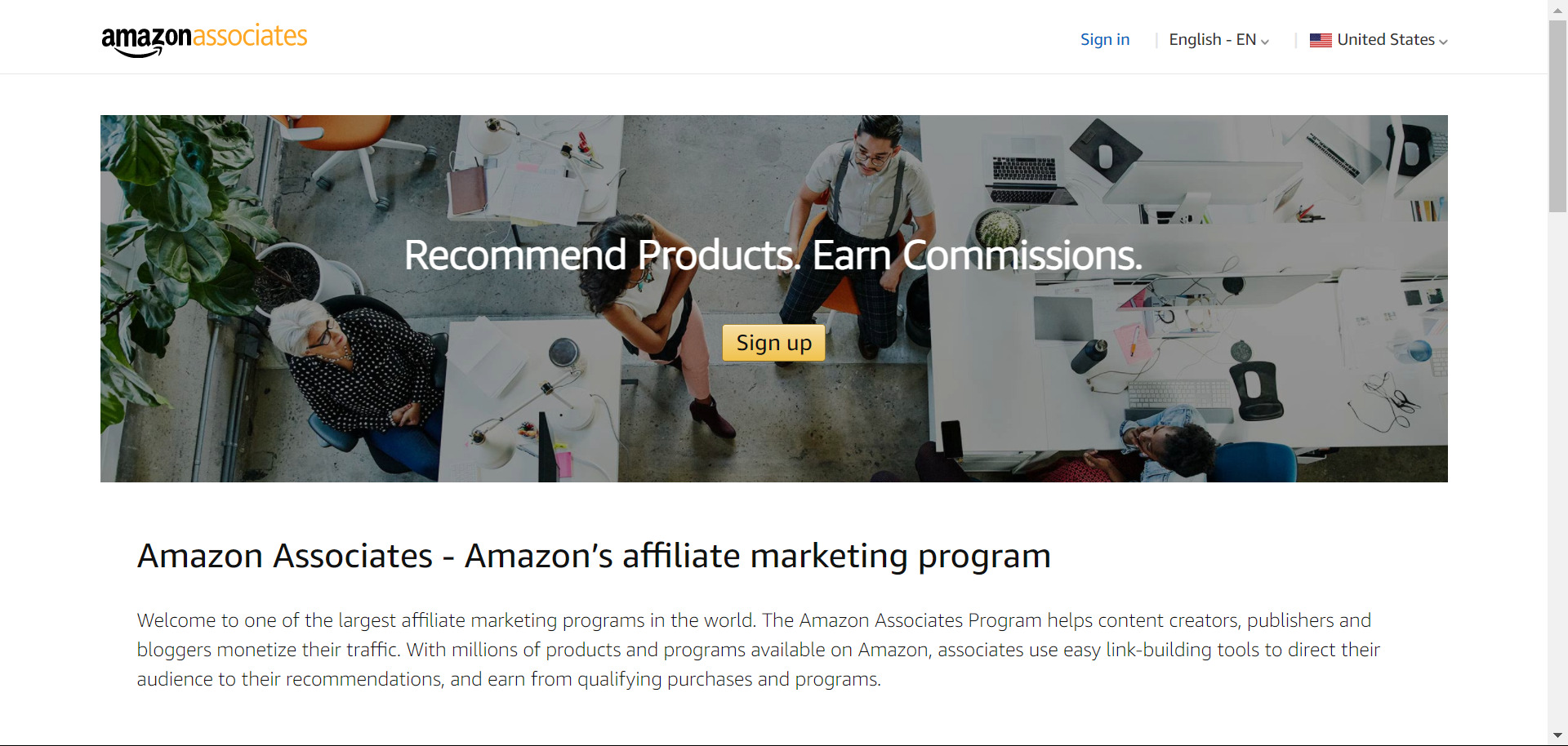This screenshot has width=1568, height=746.
Task: Click the vertical scrollbar thumb
Action: tap(1557, 116)
